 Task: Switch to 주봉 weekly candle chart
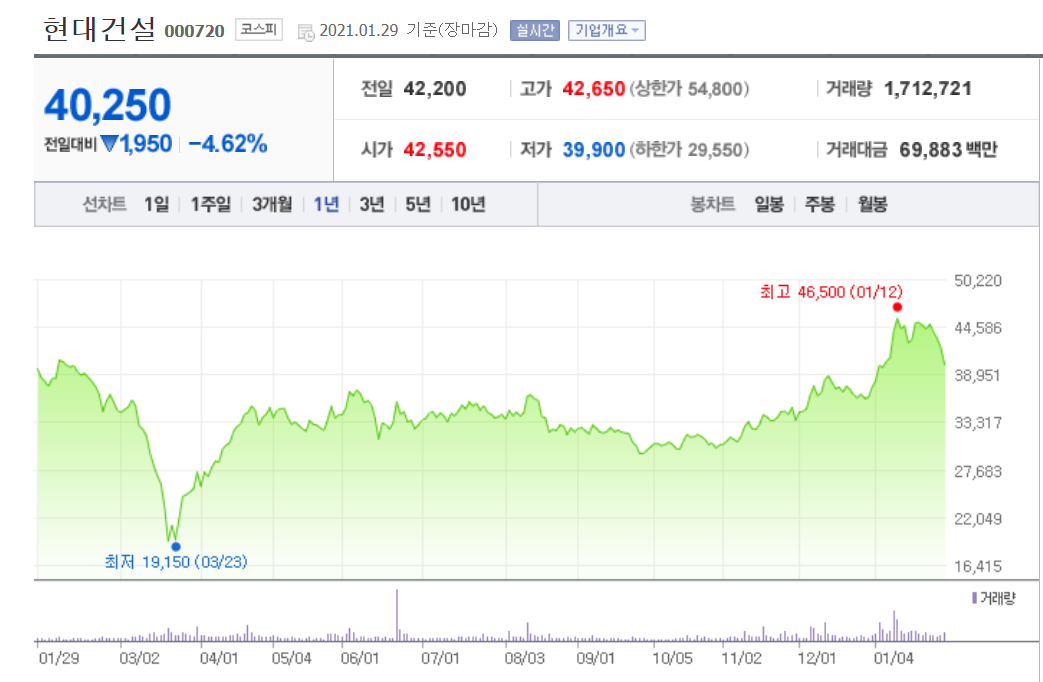point(820,204)
